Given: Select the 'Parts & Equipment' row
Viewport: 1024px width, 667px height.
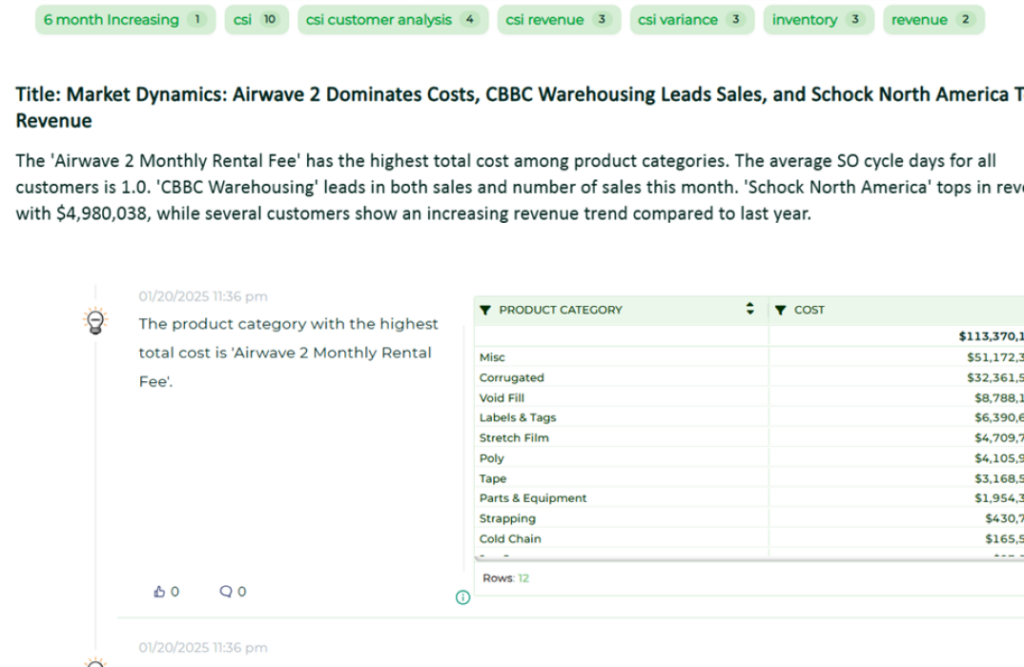Looking at the screenshot, I should pyautogui.click(x=749, y=498).
